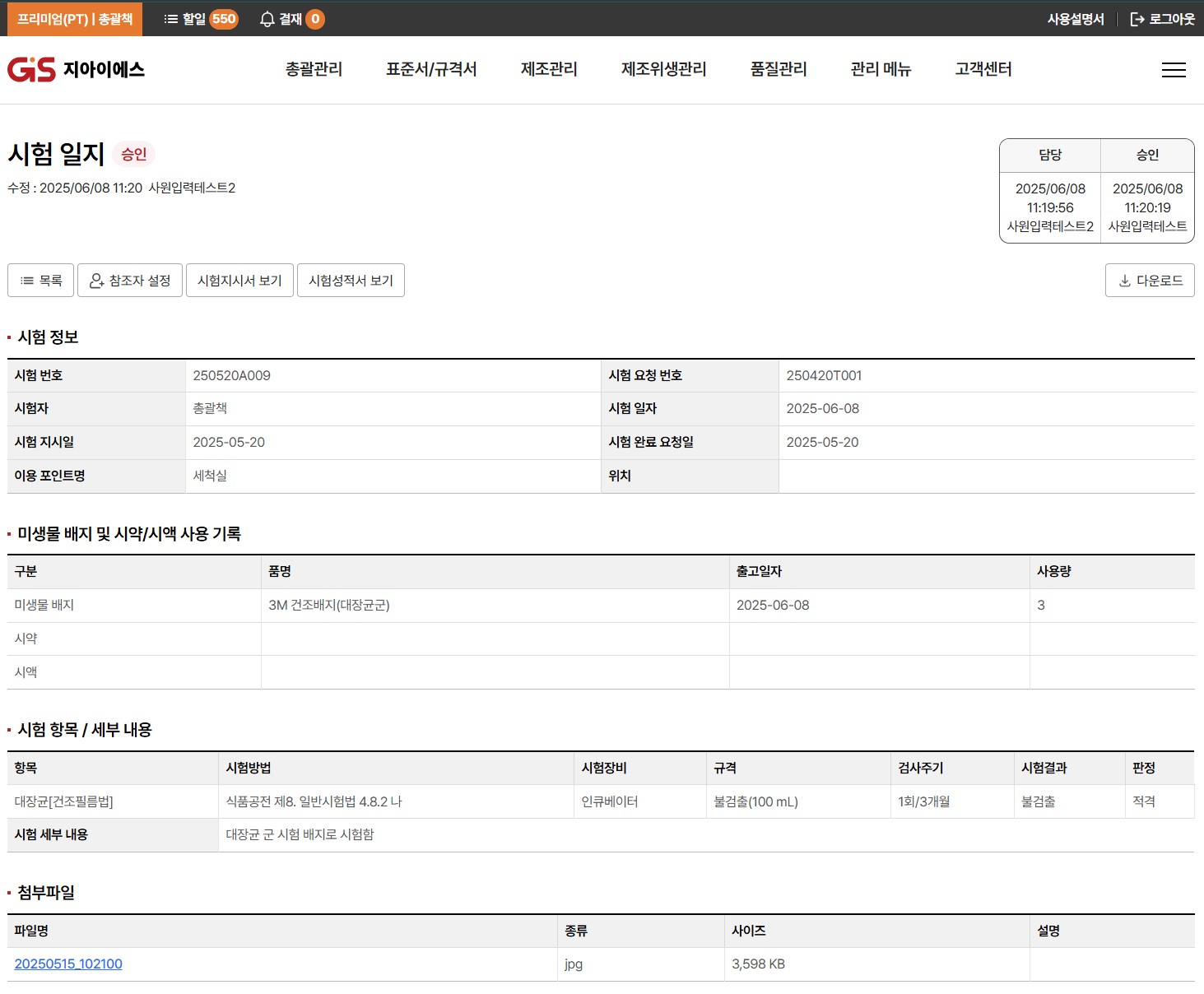Click the 다운로드 button
The image size is (1204, 994).
coord(1150,281)
